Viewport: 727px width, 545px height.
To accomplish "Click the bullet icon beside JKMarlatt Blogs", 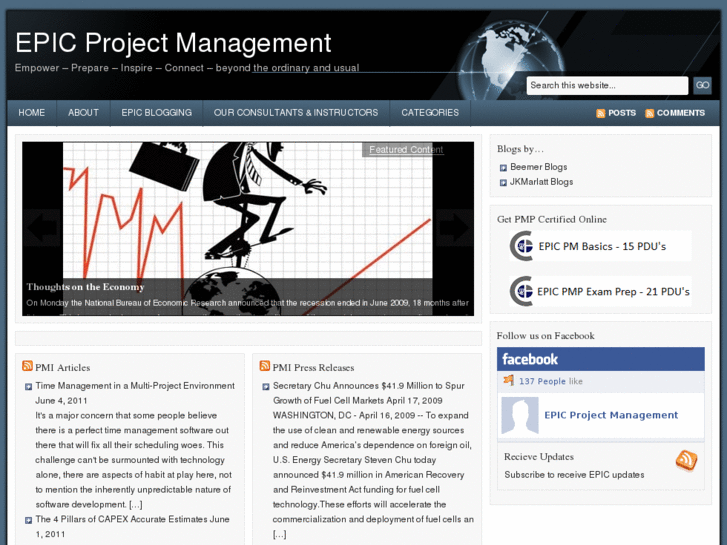I will (x=503, y=183).
